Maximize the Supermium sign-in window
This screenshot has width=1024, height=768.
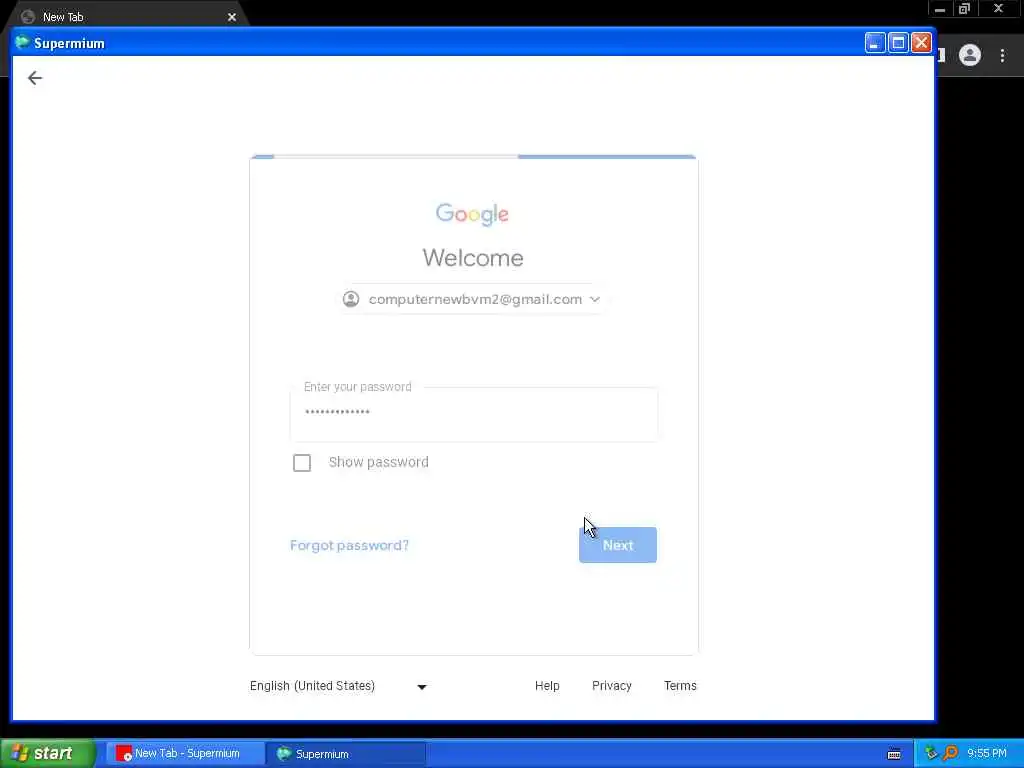tap(898, 43)
